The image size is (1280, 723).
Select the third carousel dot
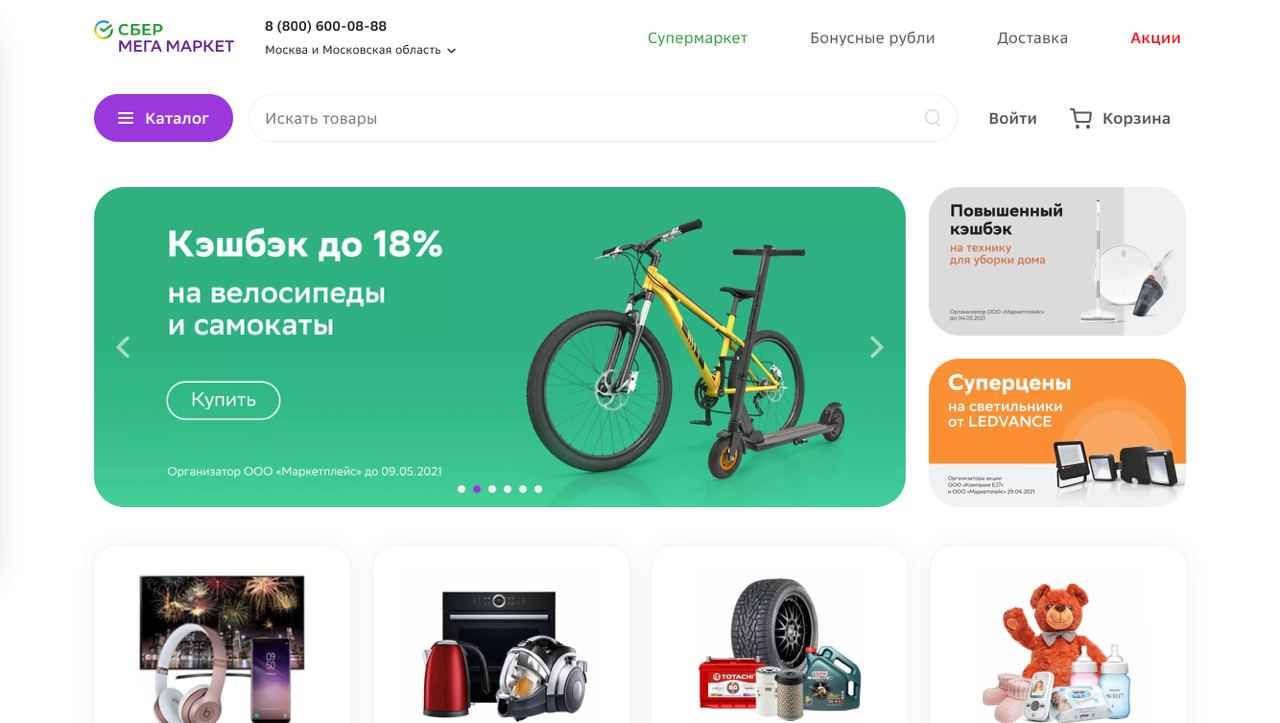(x=492, y=489)
